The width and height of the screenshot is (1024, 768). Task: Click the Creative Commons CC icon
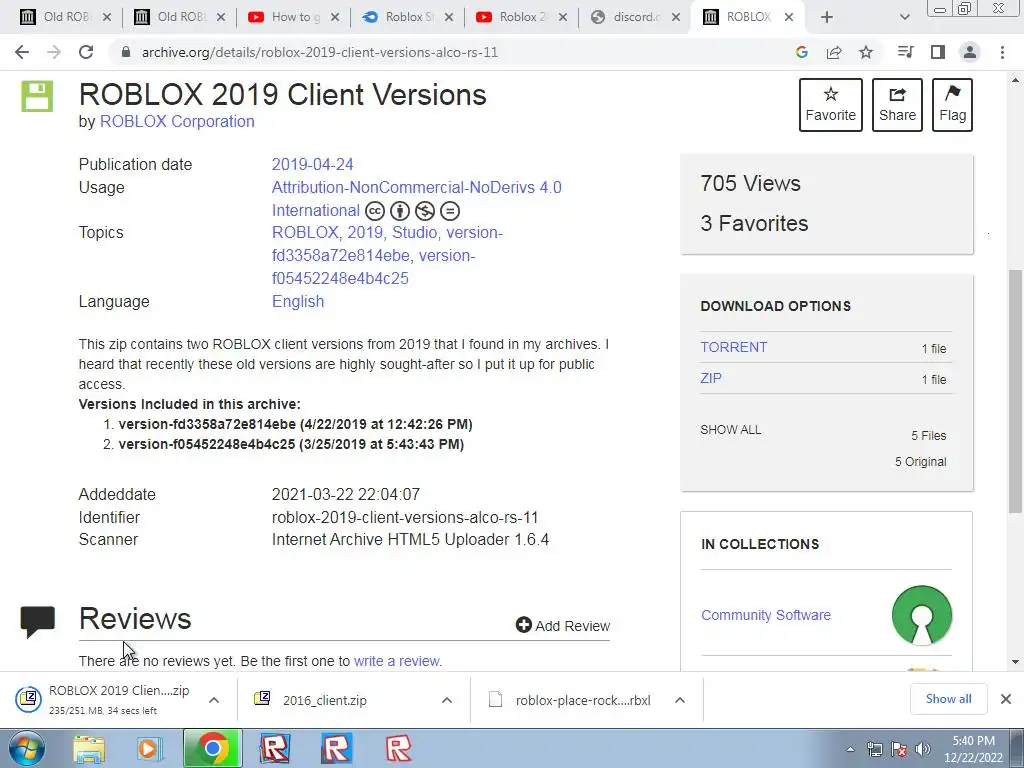[x=375, y=211]
